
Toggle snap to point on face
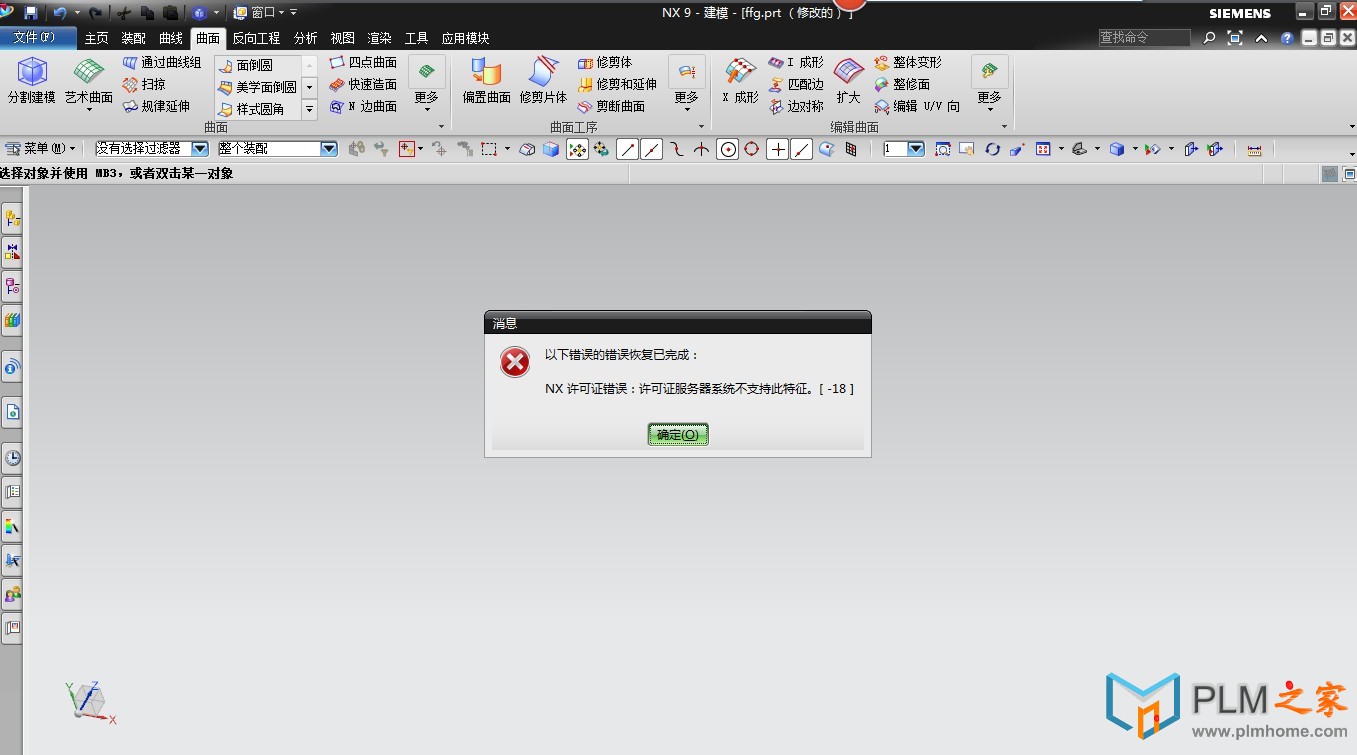(826, 149)
